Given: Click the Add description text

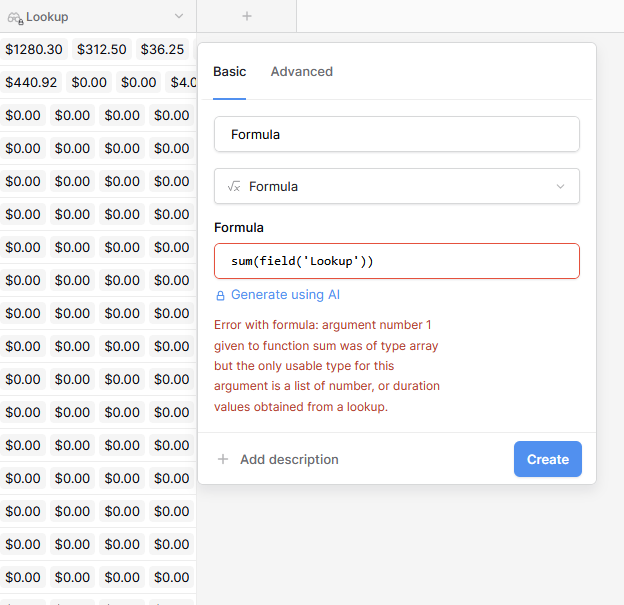Looking at the screenshot, I should coord(289,460).
